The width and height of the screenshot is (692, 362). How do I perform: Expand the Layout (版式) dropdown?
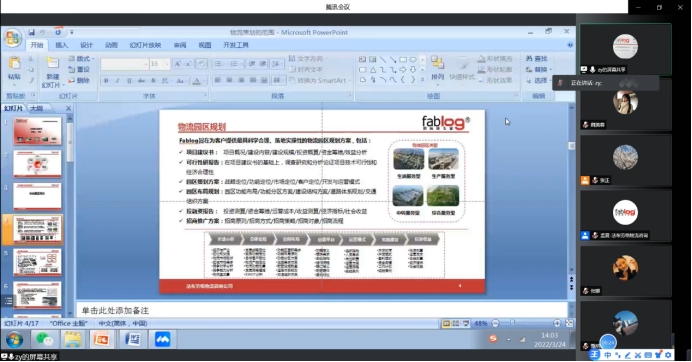[81, 59]
